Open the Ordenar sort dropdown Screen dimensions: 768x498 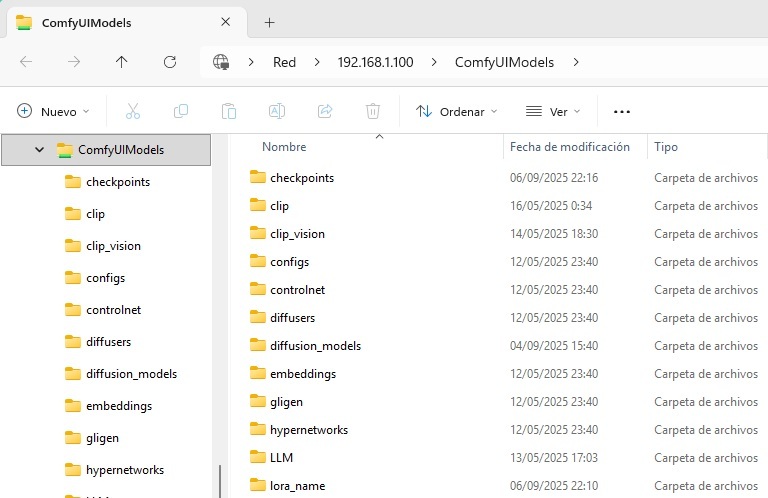point(456,112)
